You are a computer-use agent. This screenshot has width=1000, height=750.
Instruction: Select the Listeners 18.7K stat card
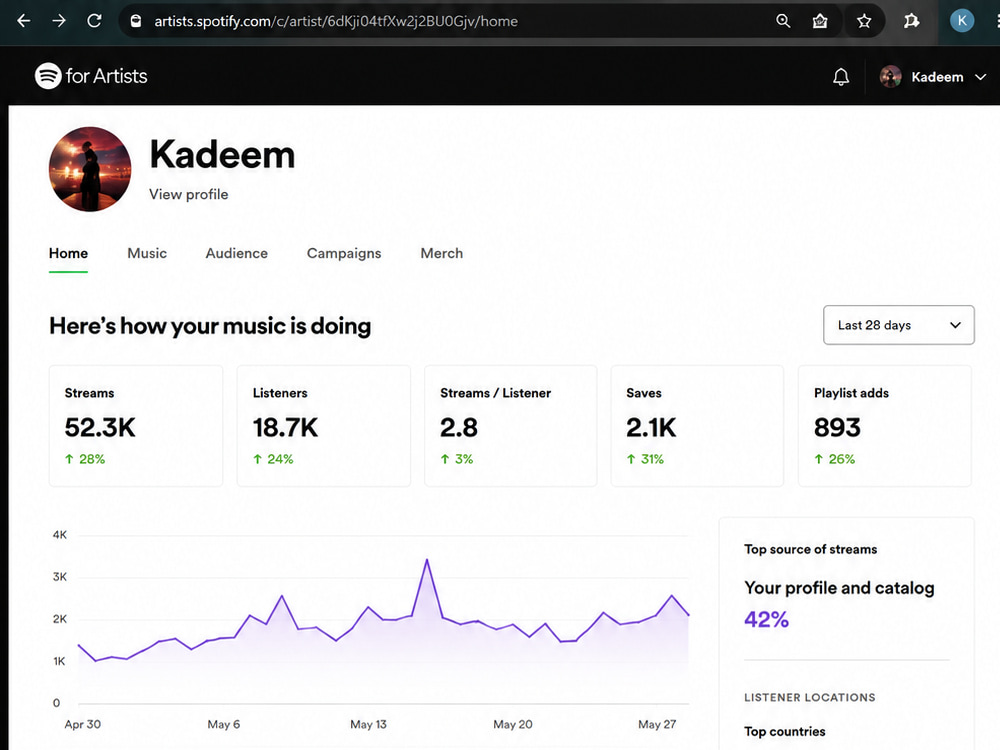point(323,425)
